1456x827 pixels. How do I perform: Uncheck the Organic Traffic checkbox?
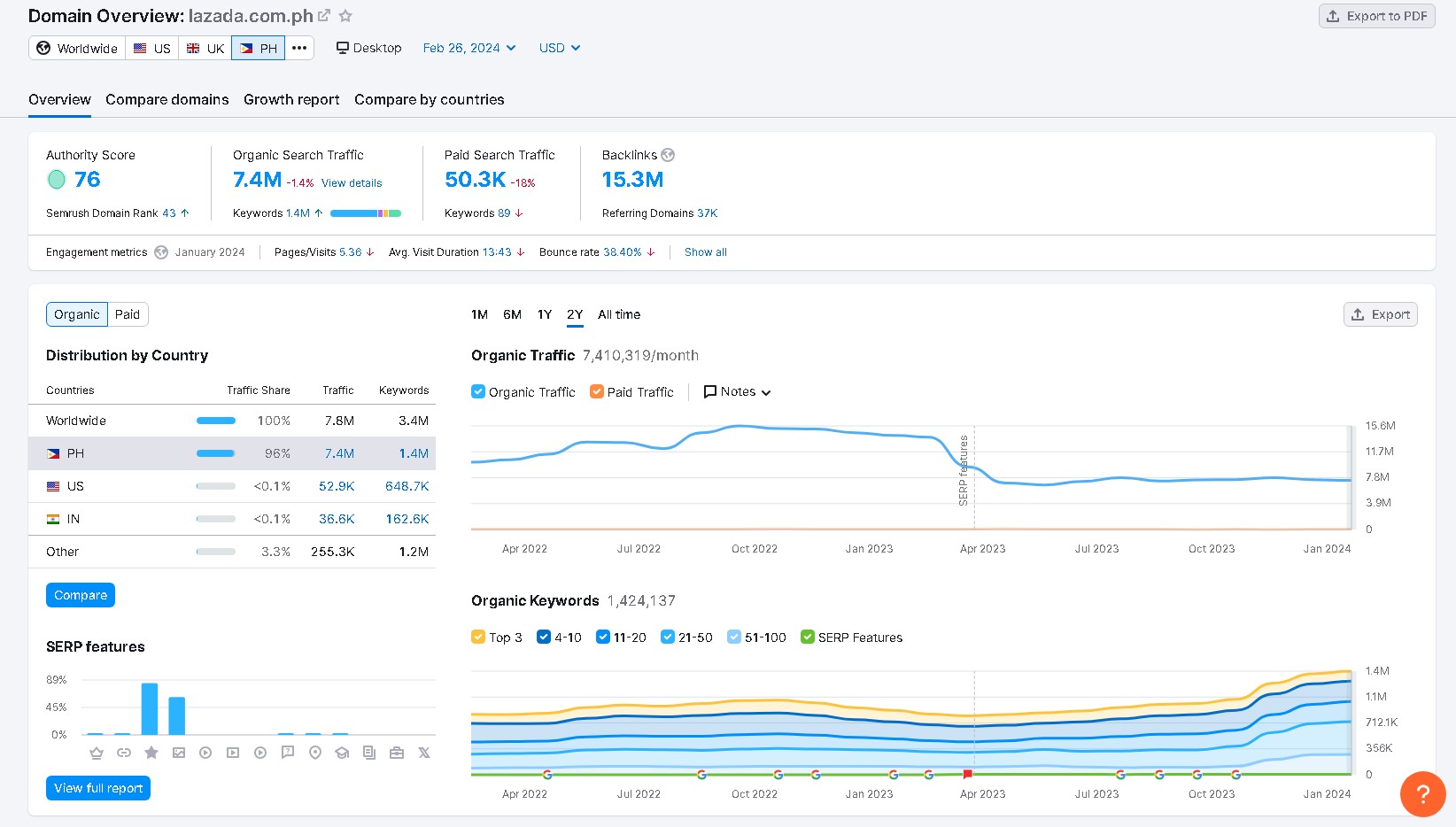point(478,391)
